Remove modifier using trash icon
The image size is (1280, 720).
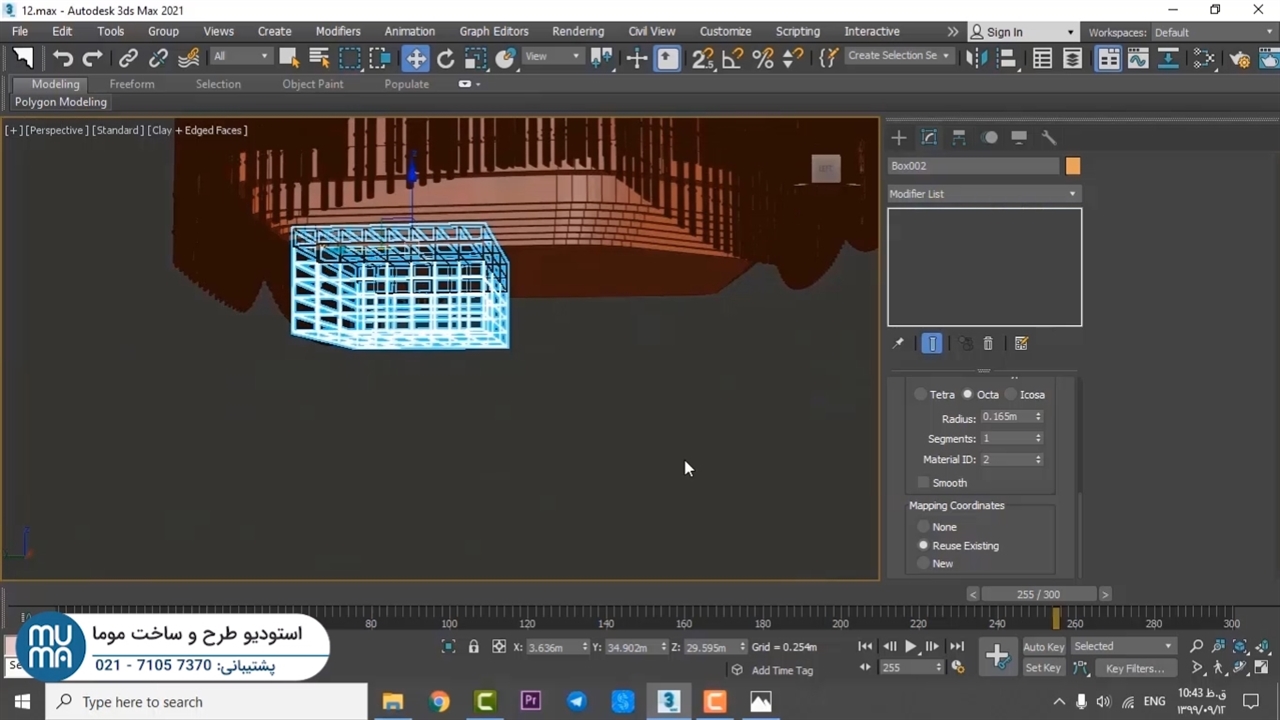point(988,343)
